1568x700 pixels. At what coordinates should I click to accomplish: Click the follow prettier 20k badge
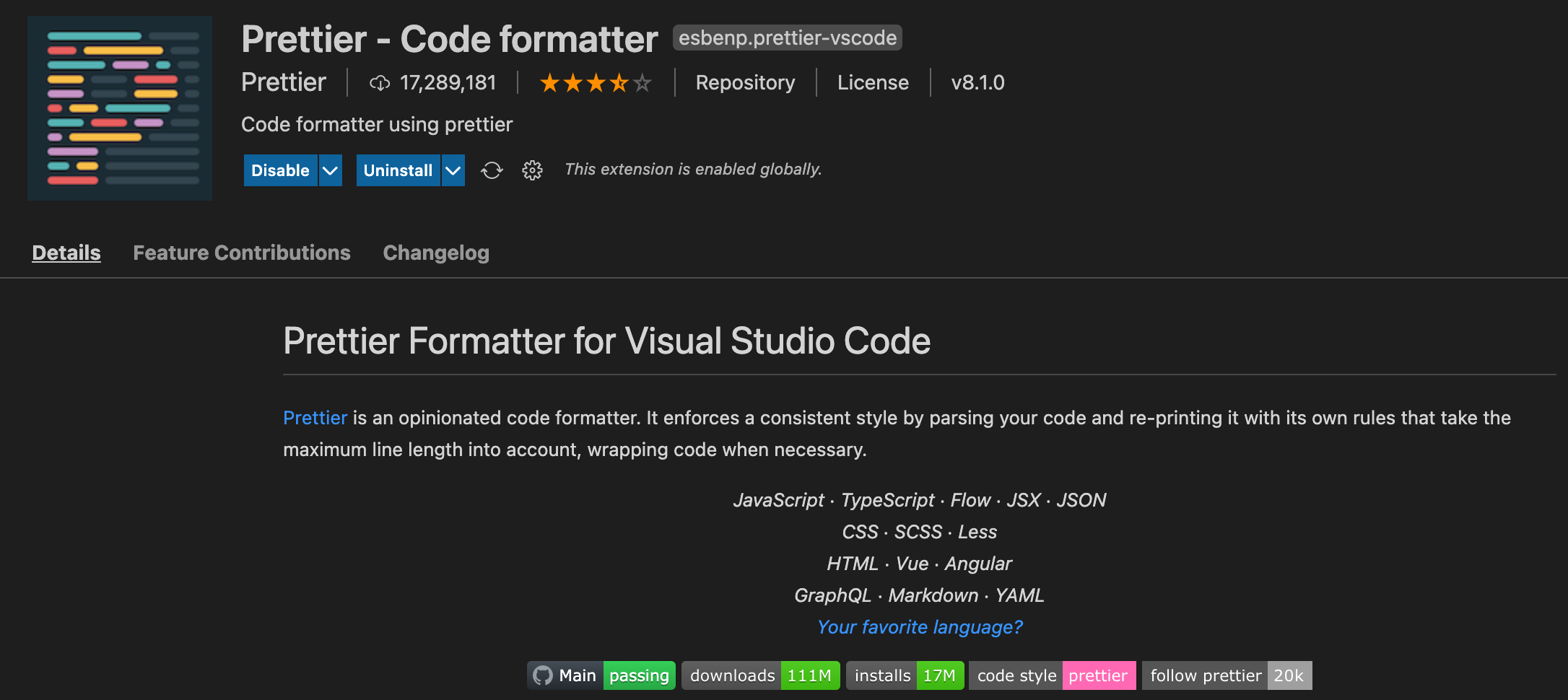(x=1227, y=675)
